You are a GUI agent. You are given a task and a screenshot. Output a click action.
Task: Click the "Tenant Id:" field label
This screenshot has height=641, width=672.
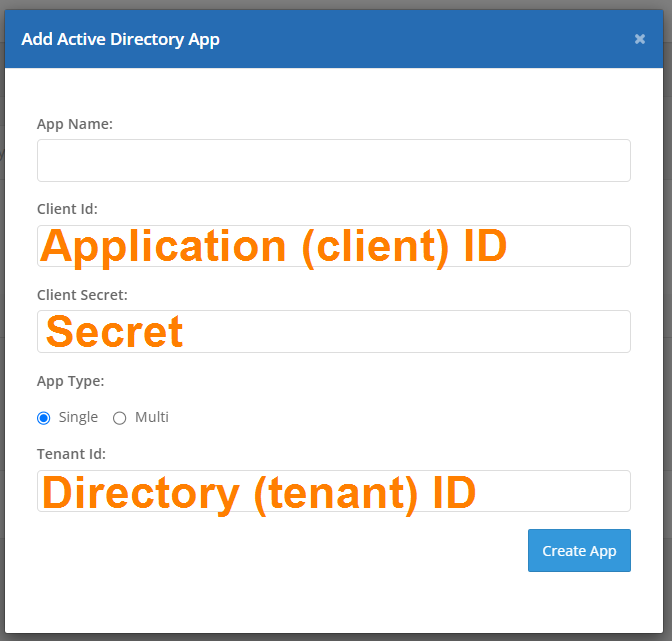[71, 454]
